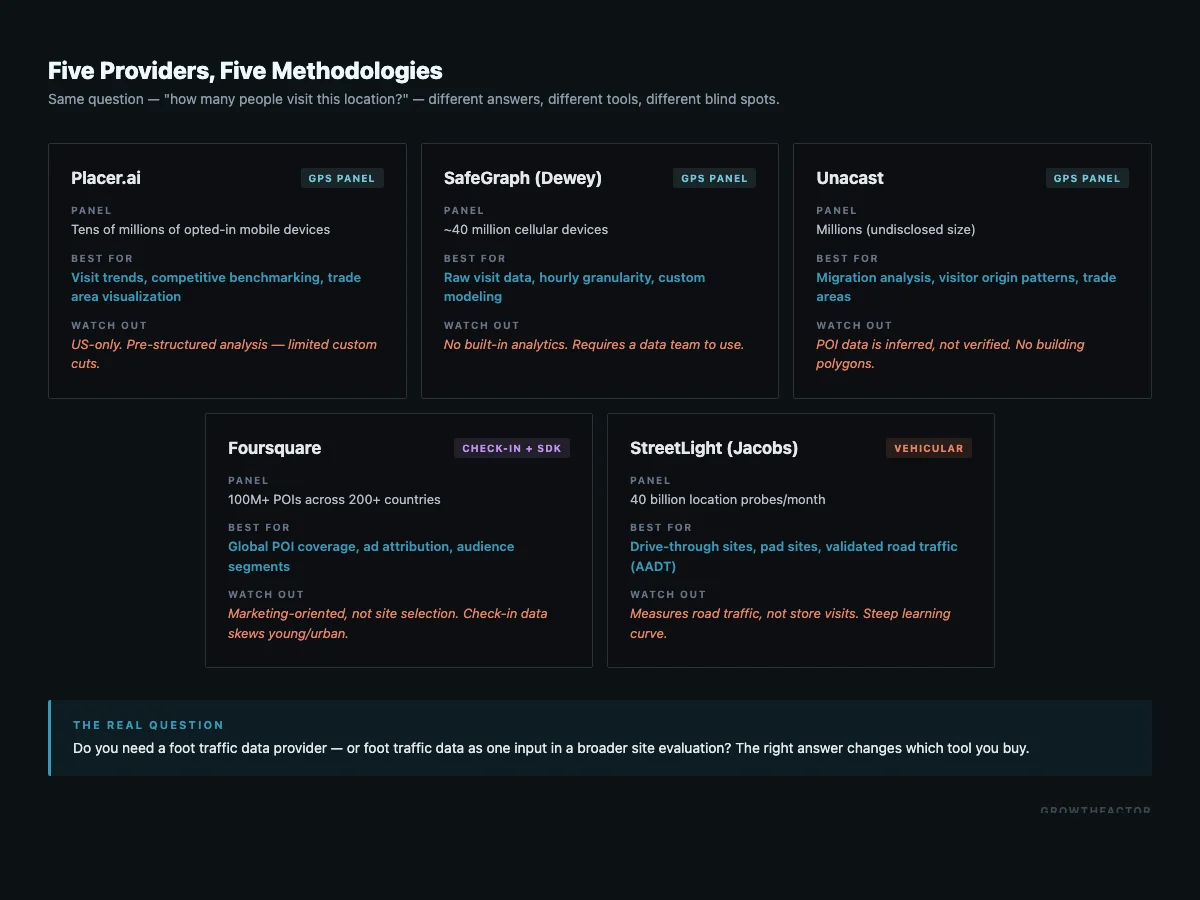Click the CHECK-IN + SDK badge on Foursquare card
1200x900 pixels.
point(512,448)
